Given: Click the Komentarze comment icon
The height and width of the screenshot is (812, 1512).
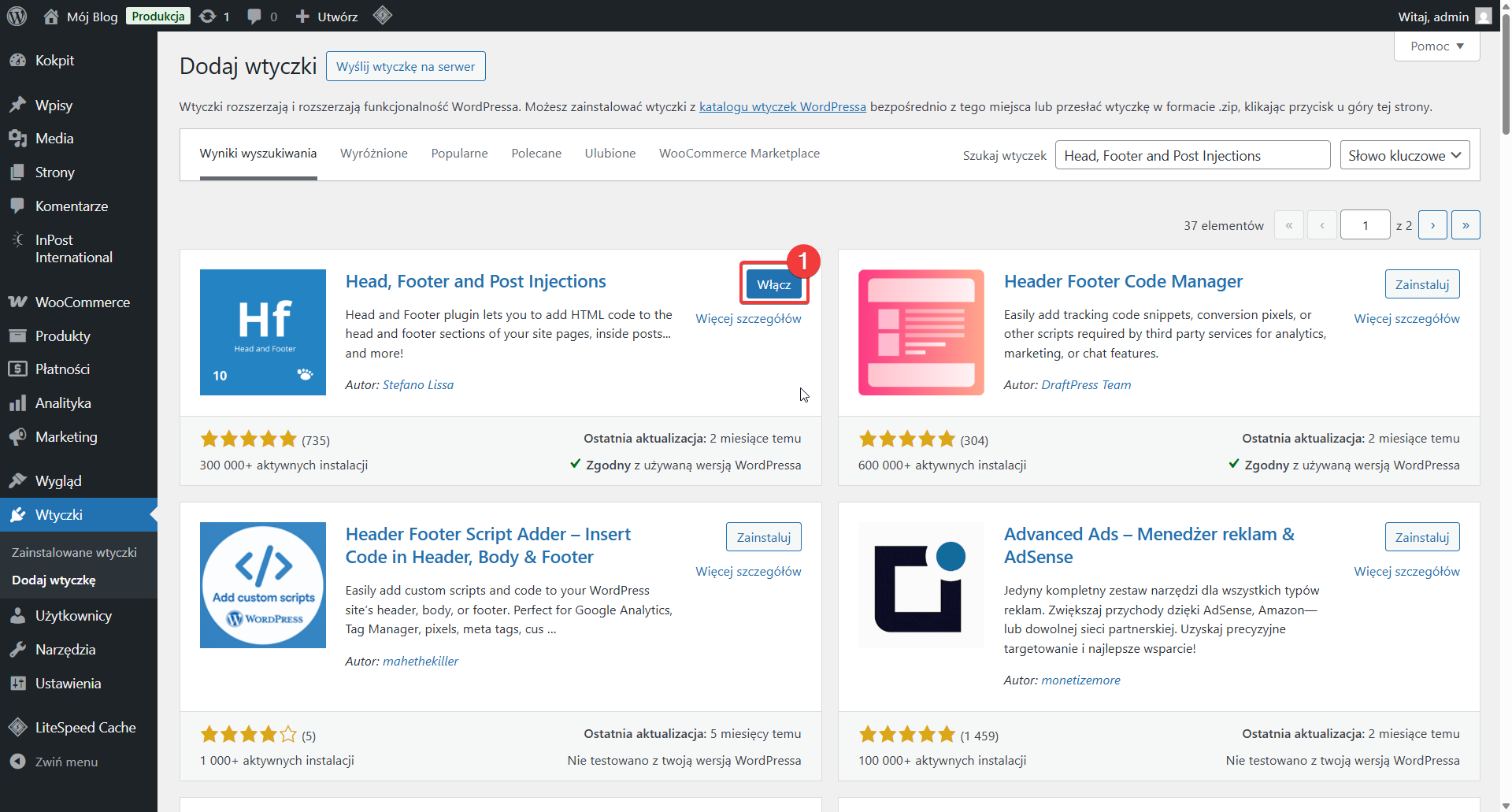Looking at the screenshot, I should coord(17,206).
